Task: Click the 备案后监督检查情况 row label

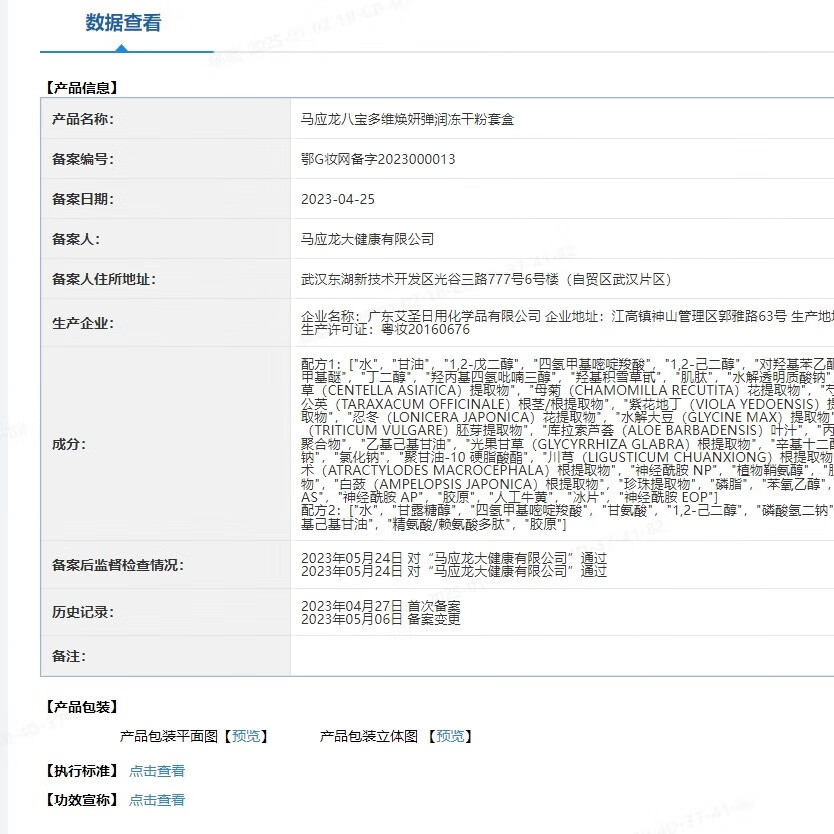Action: pyautogui.click(x=116, y=564)
